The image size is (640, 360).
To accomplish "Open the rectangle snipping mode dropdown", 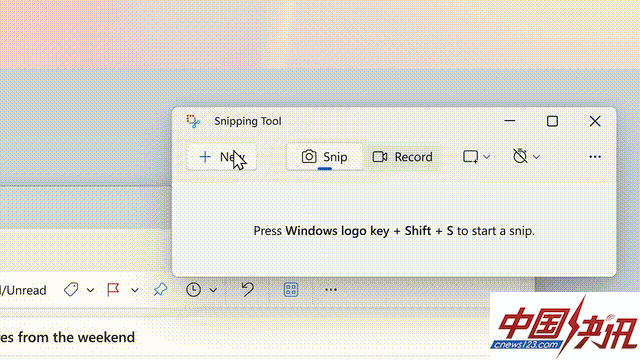I will (476, 156).
